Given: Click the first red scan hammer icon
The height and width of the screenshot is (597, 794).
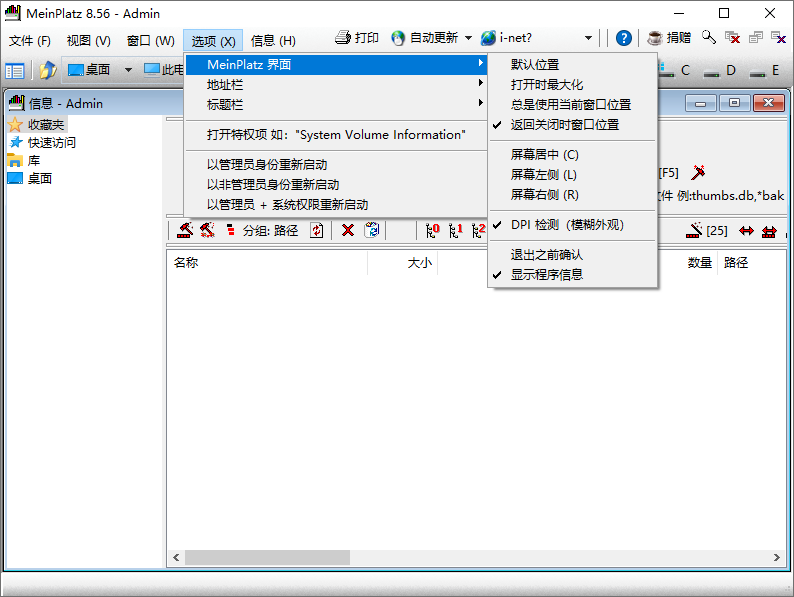Looking at the screenshot, I should [185, 230].
